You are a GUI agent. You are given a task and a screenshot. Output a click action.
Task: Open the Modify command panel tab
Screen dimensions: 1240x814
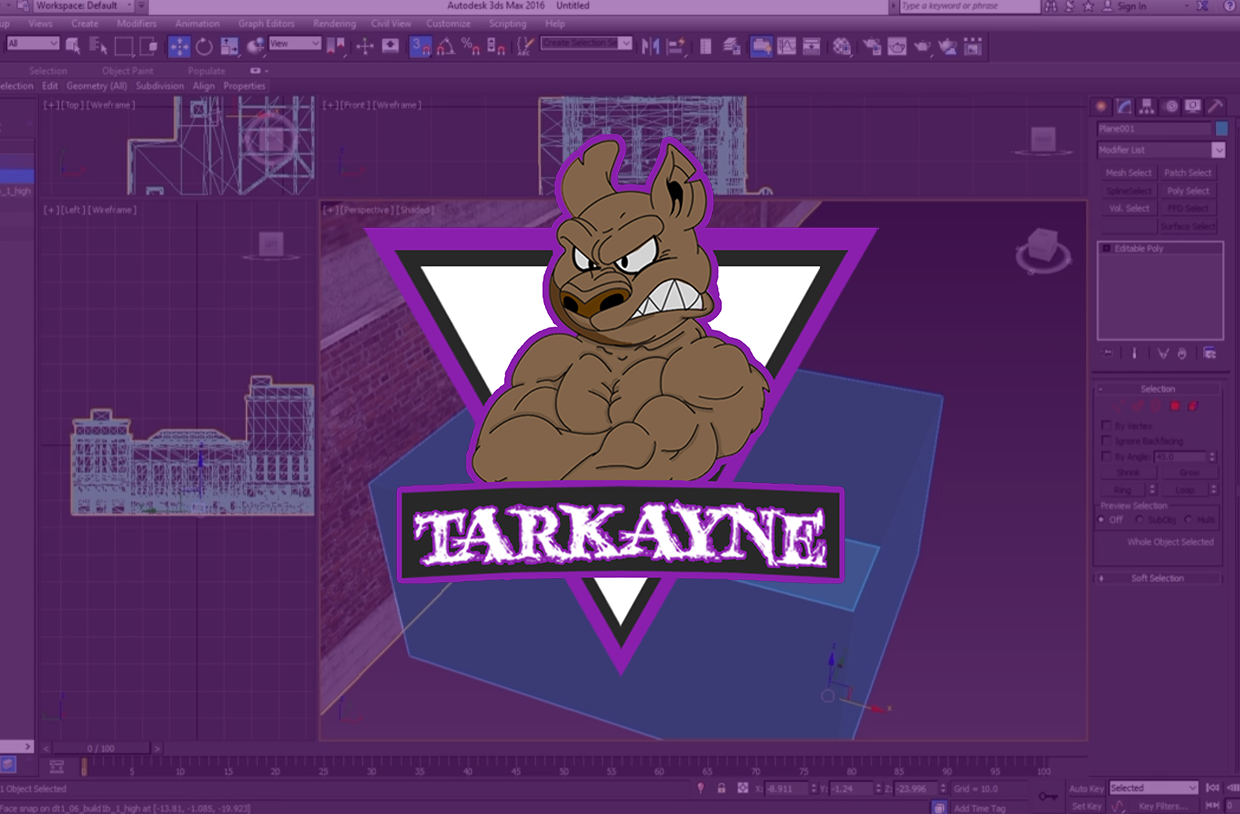(x=1124, y=106)
